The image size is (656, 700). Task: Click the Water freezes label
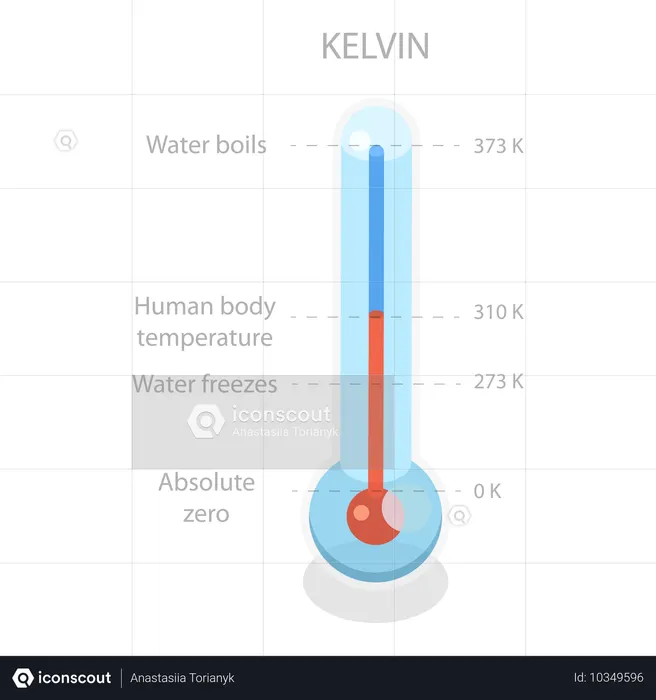pyautogui.click(x=205, y=384)
